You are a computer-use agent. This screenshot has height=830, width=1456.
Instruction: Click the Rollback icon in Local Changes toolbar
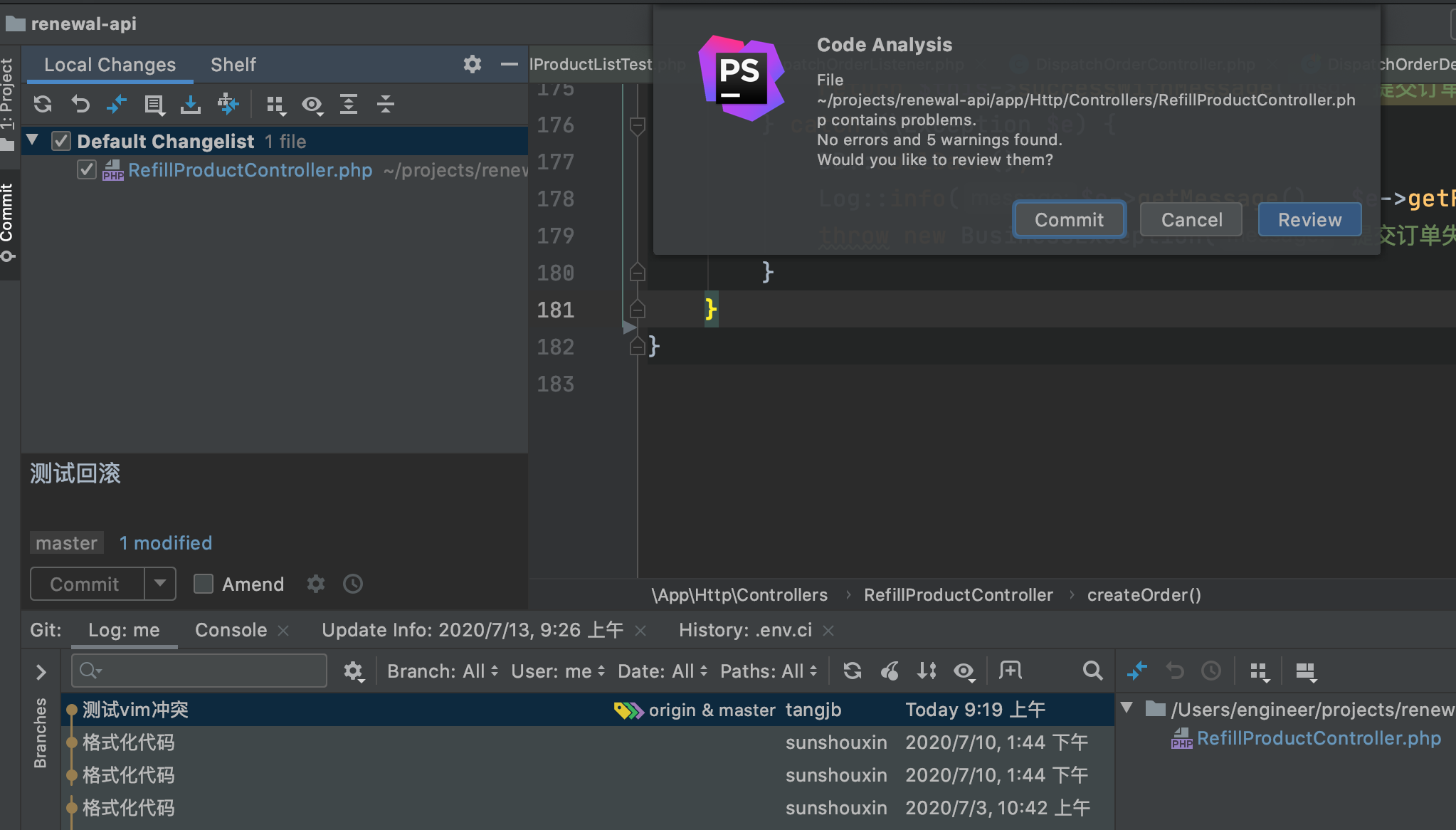point(80,105)
